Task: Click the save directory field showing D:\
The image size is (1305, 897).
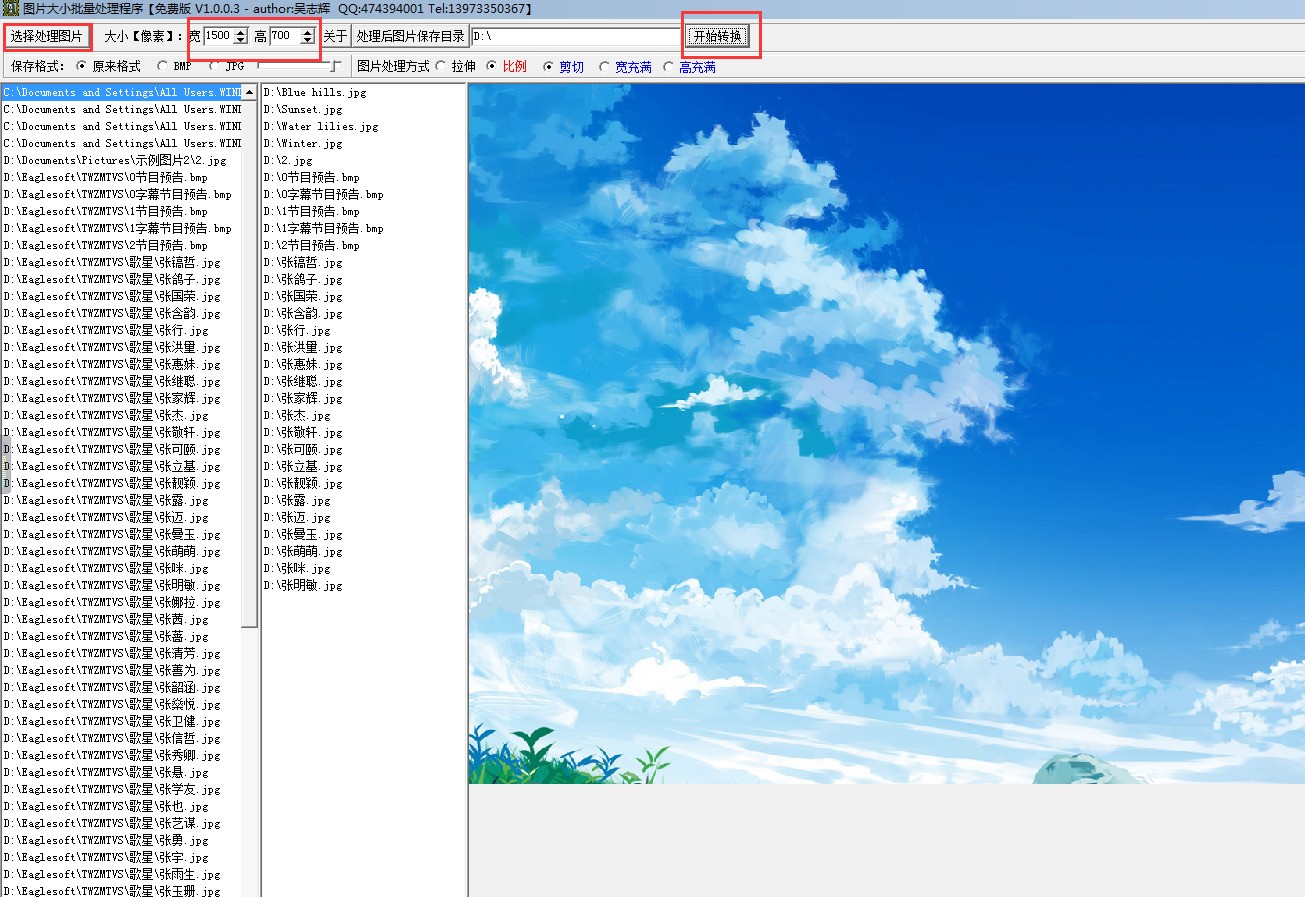Action: (575, 37)
